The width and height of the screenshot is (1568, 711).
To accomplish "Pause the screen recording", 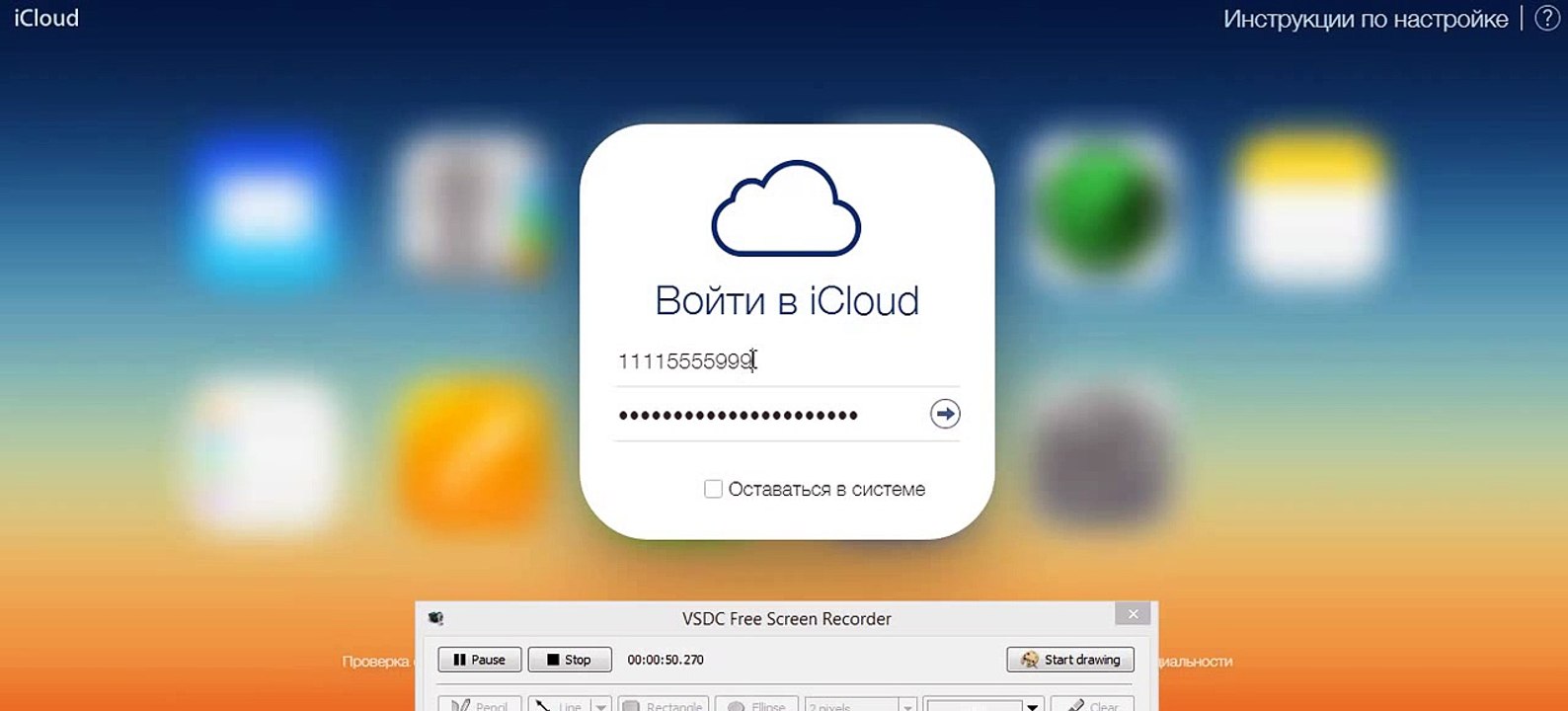I will 480,660.
